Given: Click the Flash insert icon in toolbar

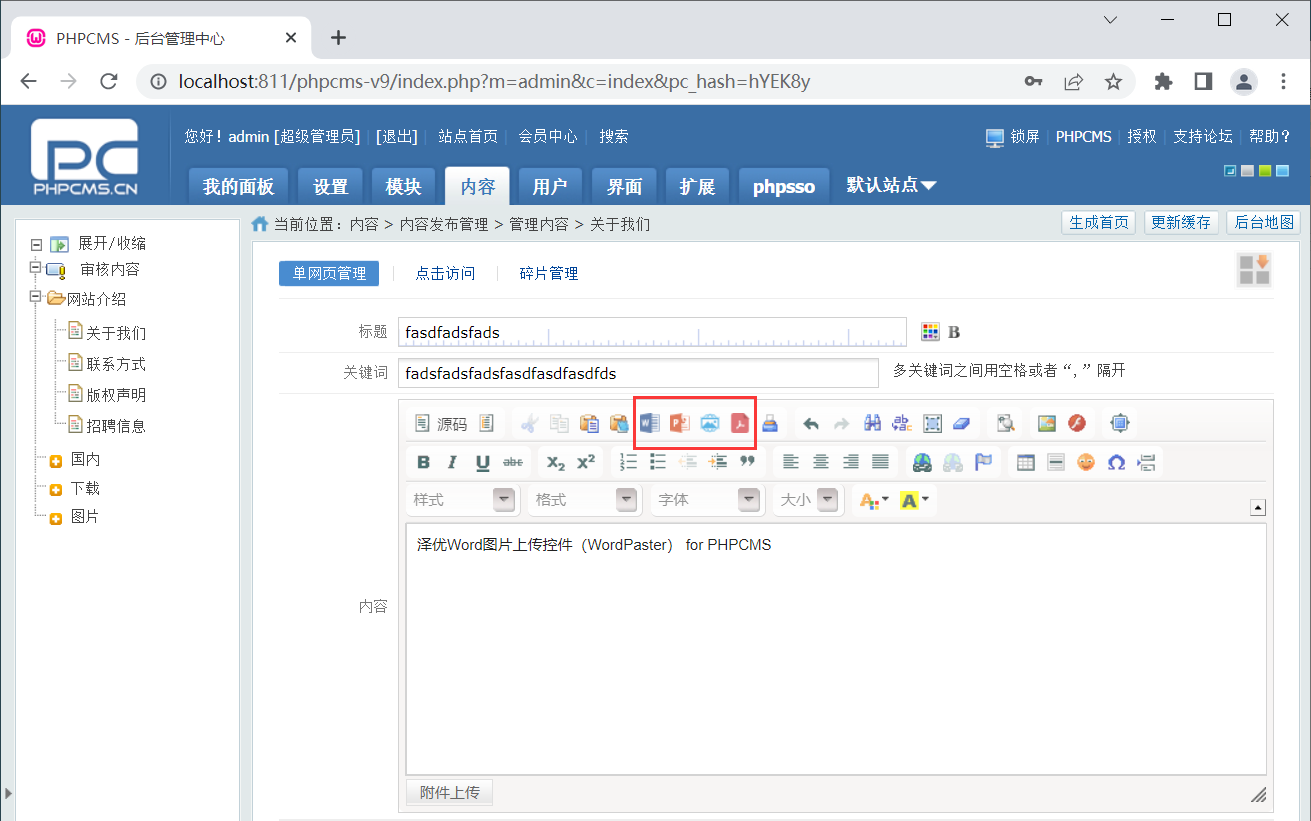Looking at the screenshot, I should (1077, 422).
